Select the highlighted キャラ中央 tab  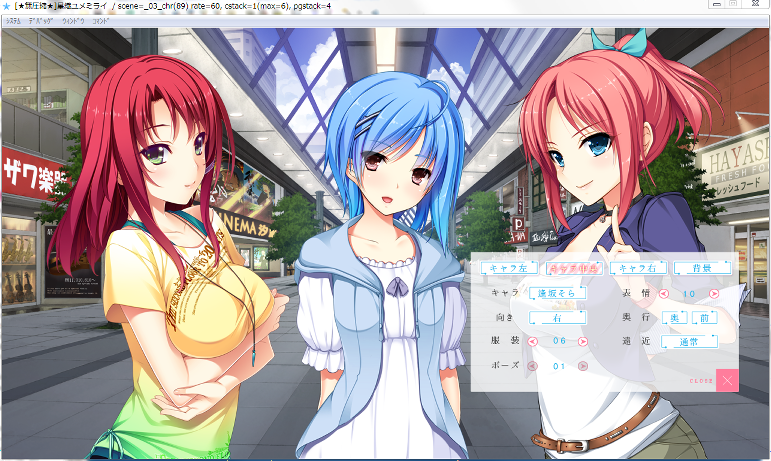[572, 268]
